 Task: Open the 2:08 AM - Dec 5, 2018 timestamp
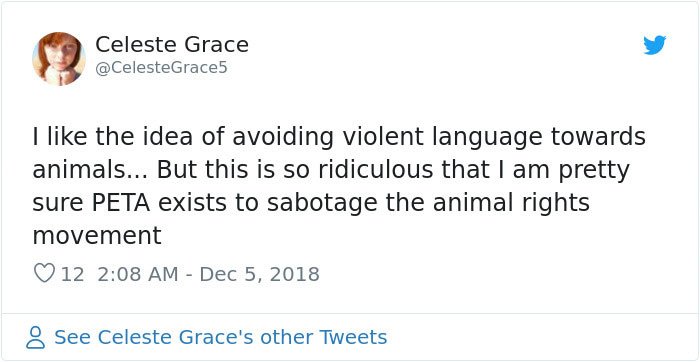pyautogui.click(x=208, y=274)
